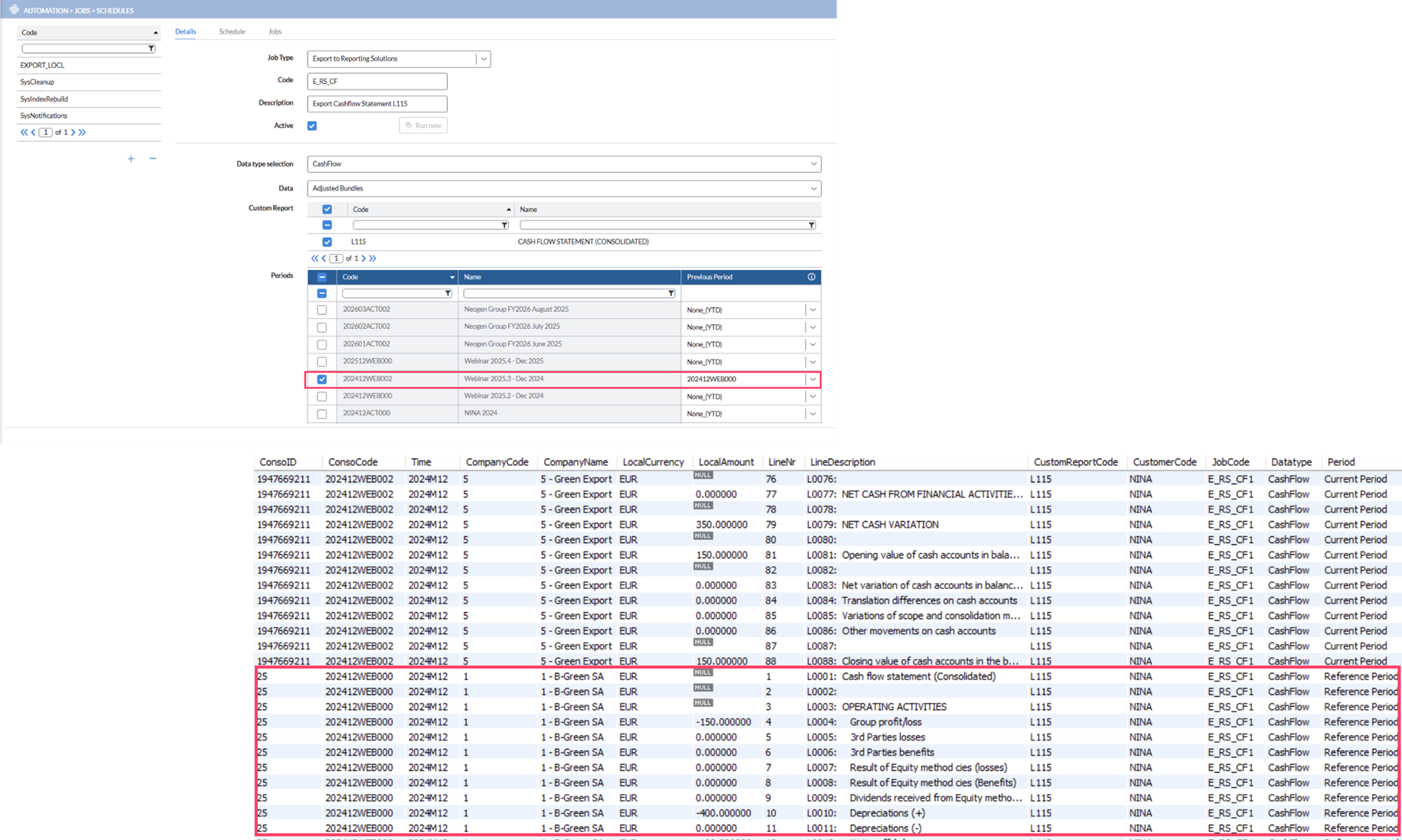This screenshot has height=840, width=1402.
Task: Select the SysCleanup schedule entry
Action: click(37, 82)
